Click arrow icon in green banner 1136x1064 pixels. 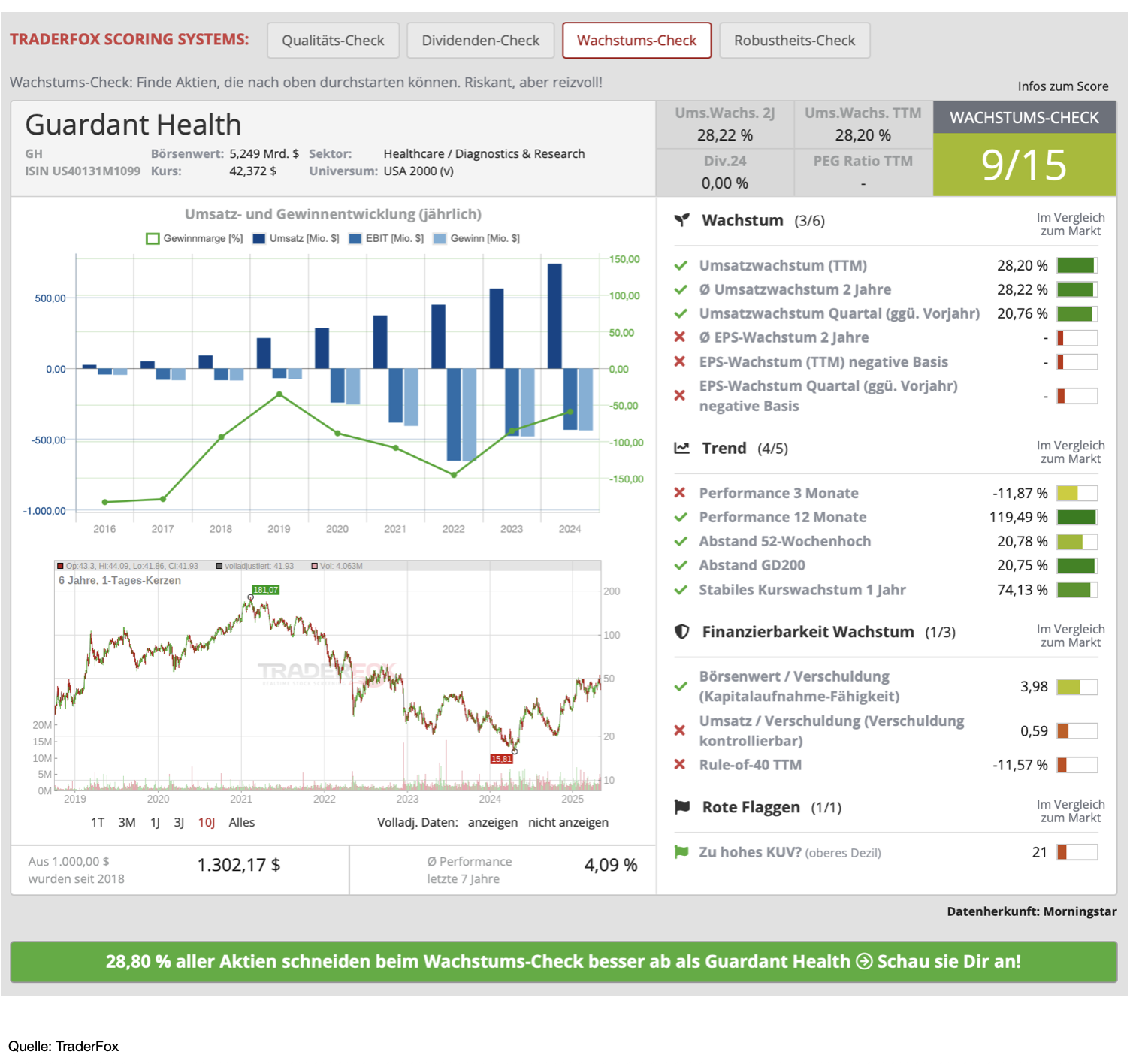tap(864, 962)
